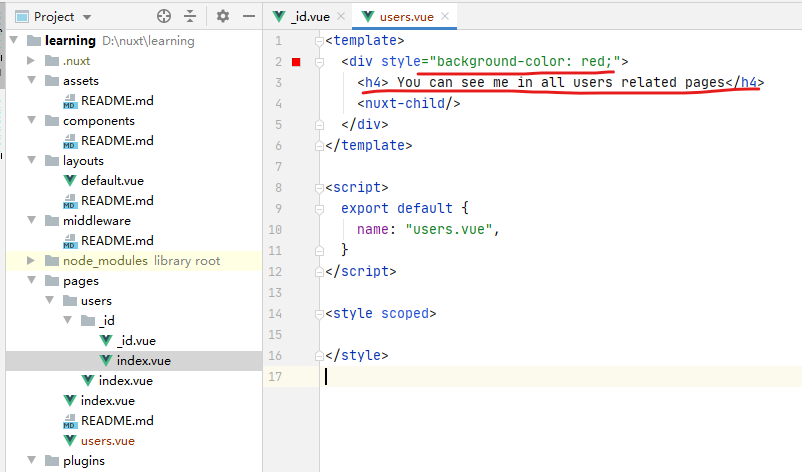Click the Vue icon on users.vue tab

368,17
